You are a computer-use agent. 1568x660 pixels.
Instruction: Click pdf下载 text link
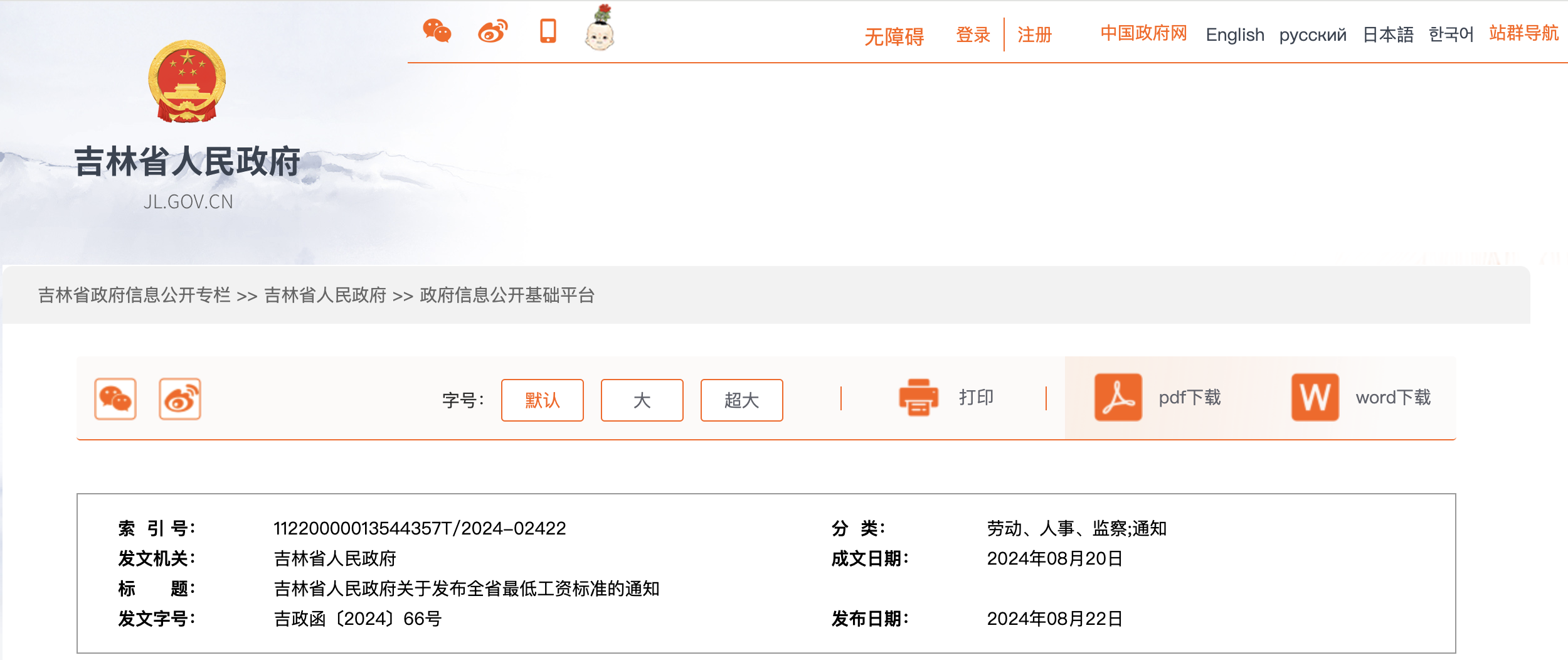pos(1190,397)
